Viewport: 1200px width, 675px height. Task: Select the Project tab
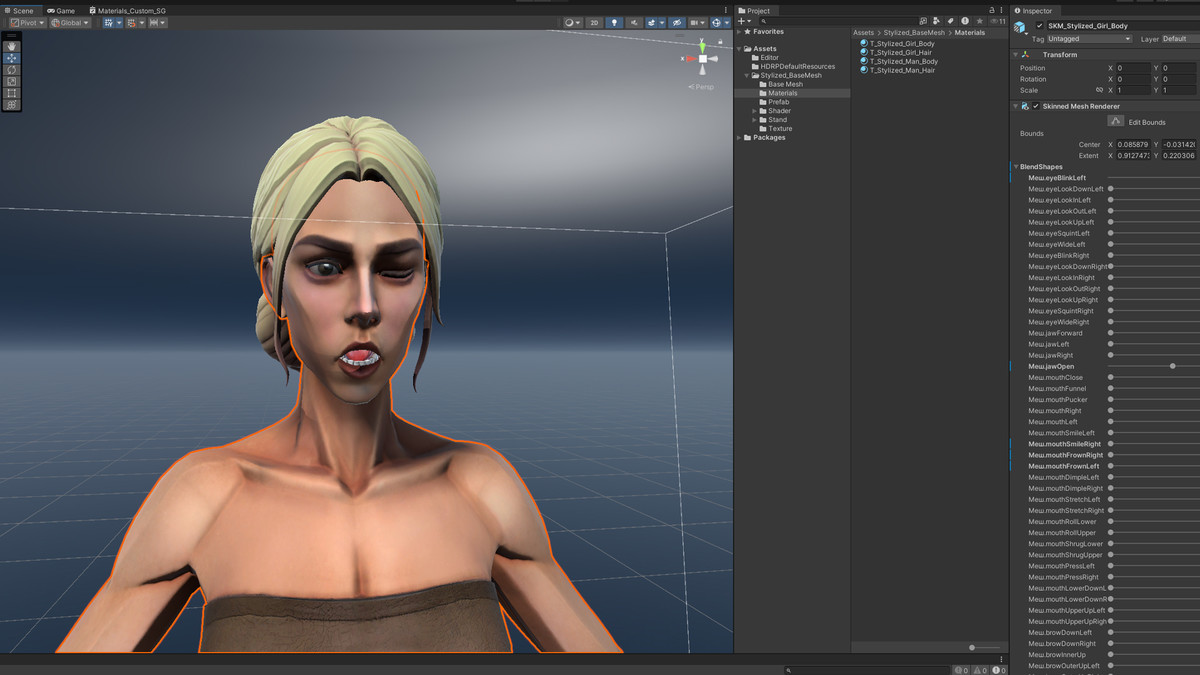pos(754,10)
